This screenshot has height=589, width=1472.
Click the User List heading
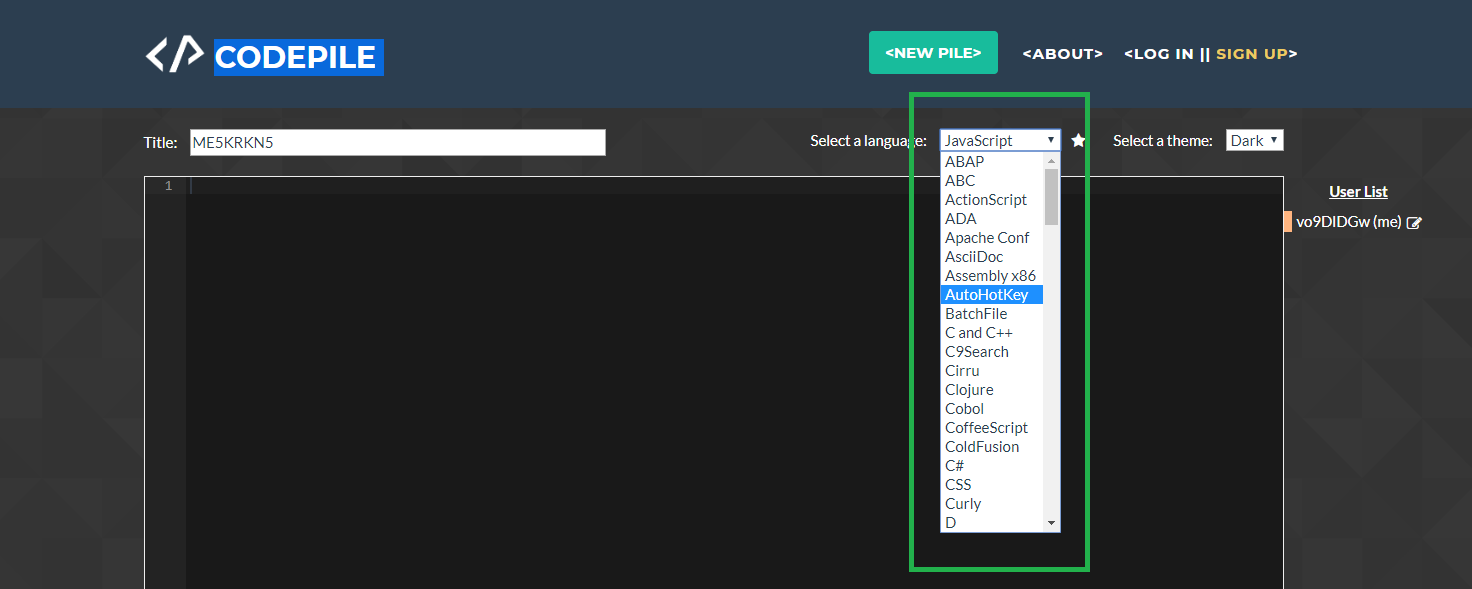click(x=1358, y=192)
